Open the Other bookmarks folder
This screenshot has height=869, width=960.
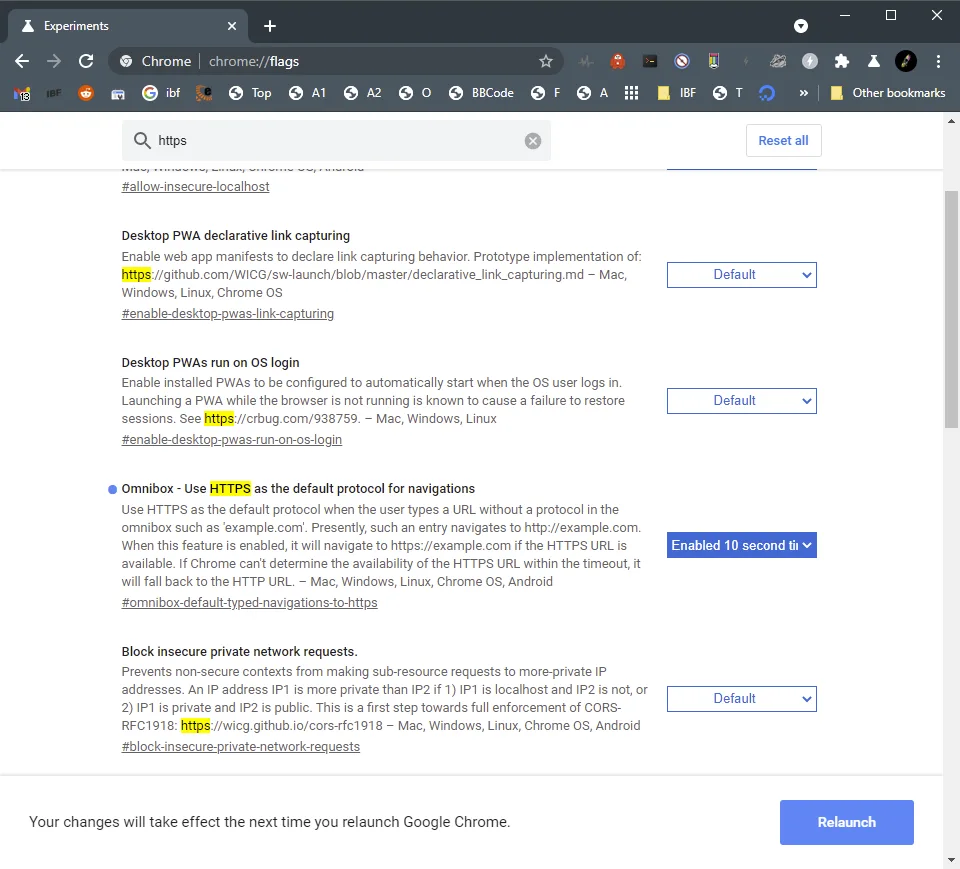tap(888, 93)
